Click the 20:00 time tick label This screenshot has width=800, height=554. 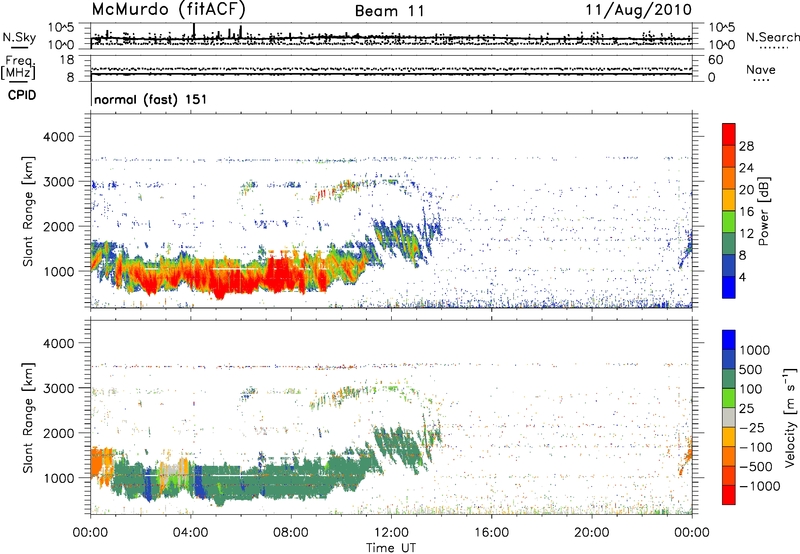[x=591, y=533]
